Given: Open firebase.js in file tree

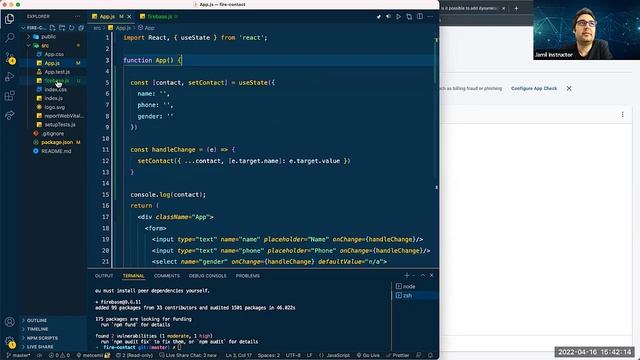Looking at the screenshot, I should point(57,81).
